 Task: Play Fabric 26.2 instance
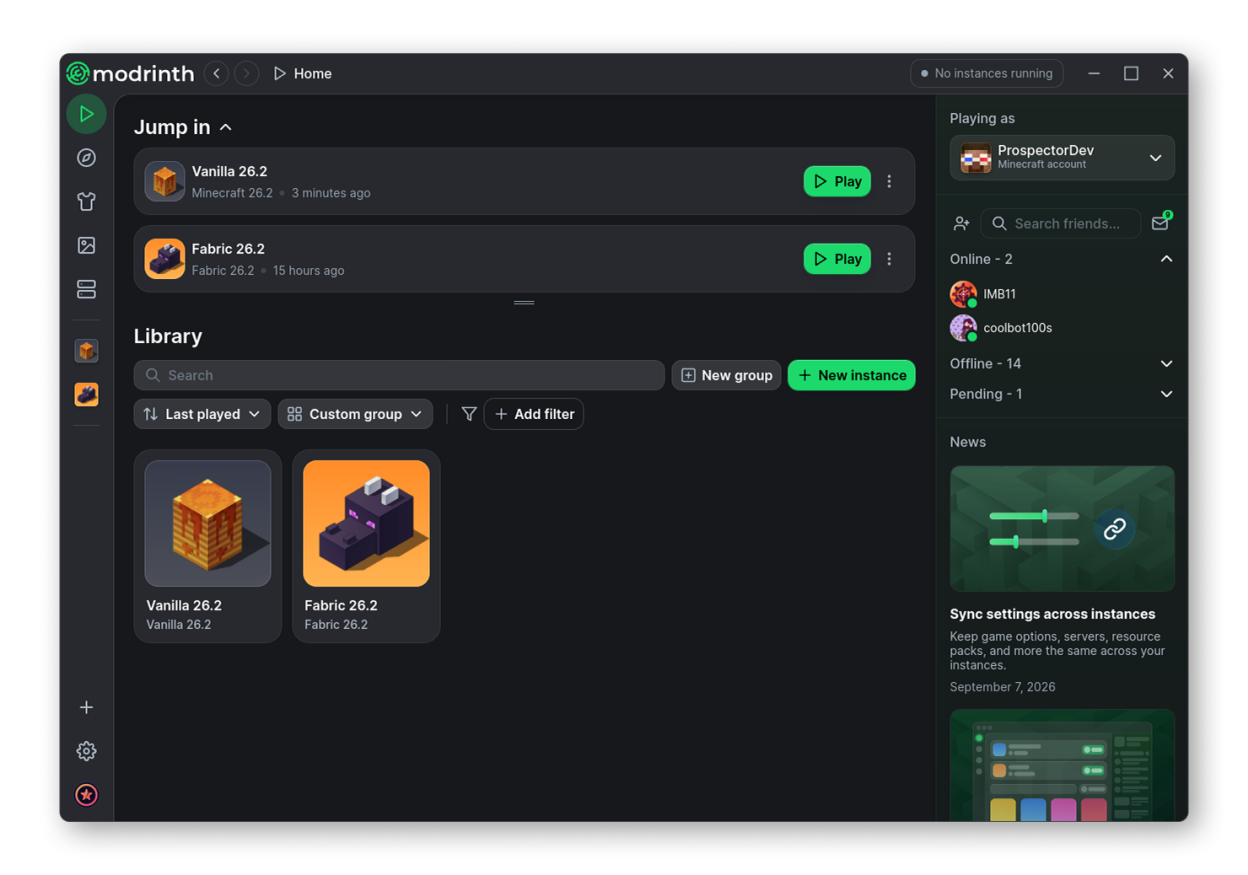point(838,259)
